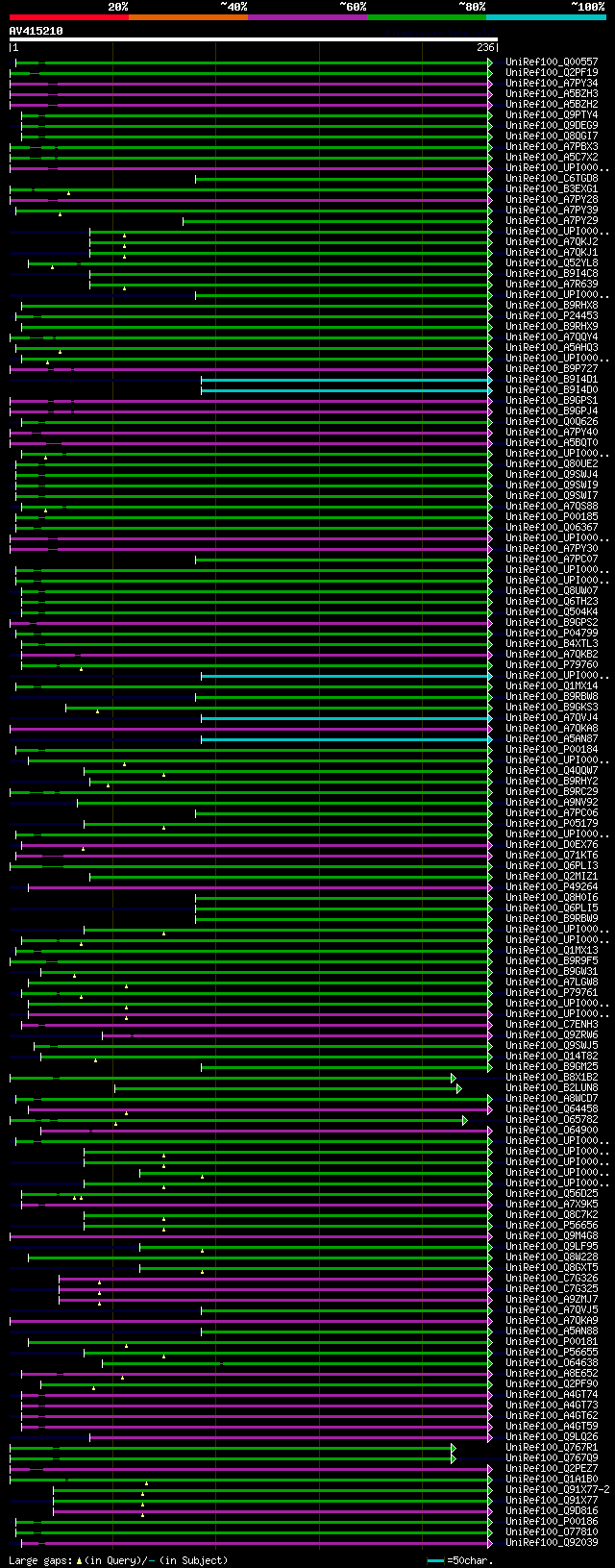615x1568 pixels.
Task: Select the UniRef100_A7LGW8 label
Action: 552,983
